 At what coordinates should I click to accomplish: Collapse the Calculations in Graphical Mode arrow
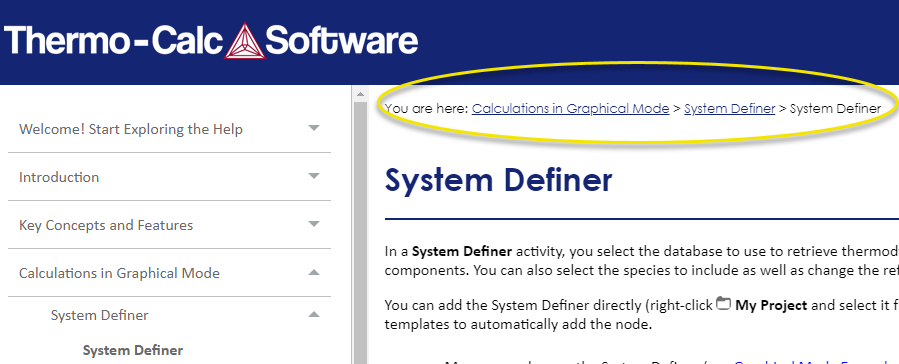[x=314, y=273]
